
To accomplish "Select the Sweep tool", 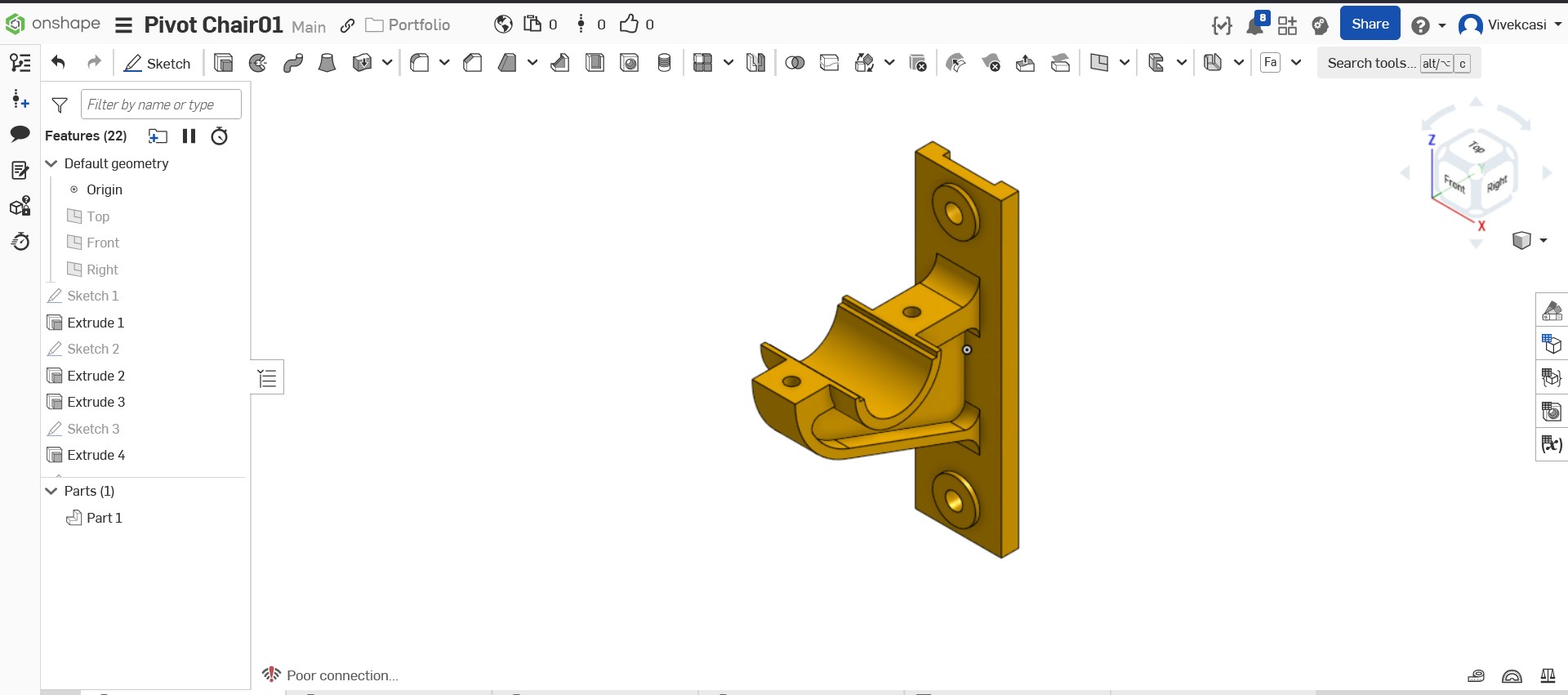I will click(293, 63).
